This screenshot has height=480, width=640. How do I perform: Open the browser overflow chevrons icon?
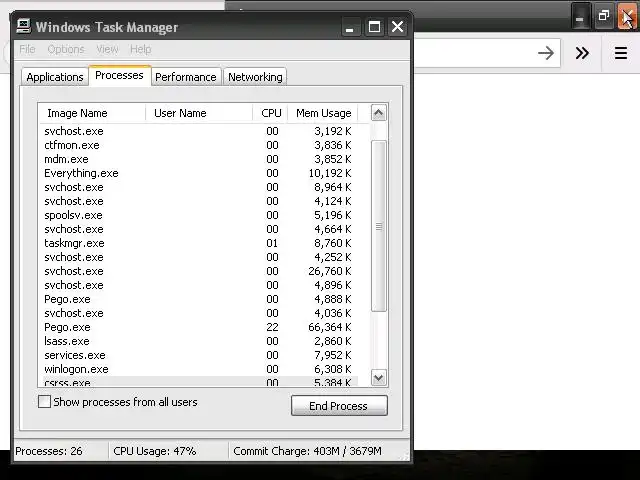click(582, 53)
